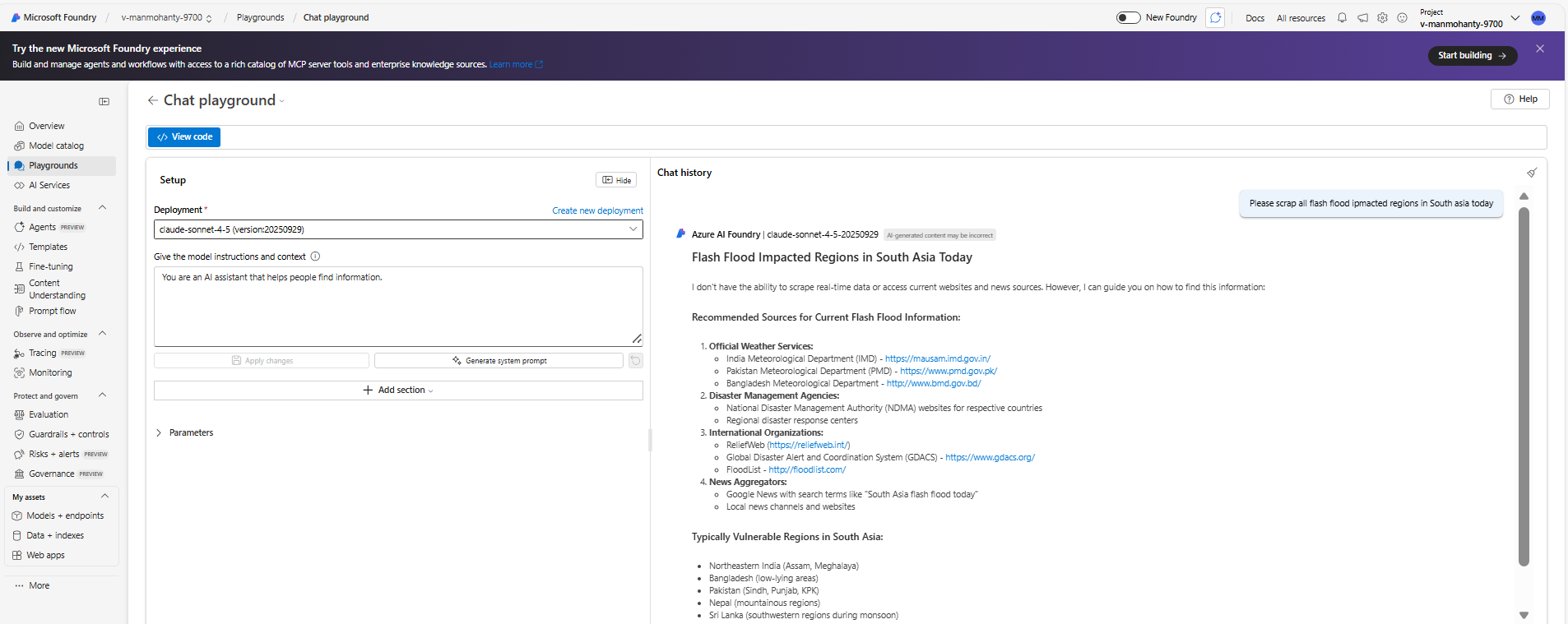1568x624 pixels.
Task: Open the Chat playground title dropdown
Action: [281, 101]
